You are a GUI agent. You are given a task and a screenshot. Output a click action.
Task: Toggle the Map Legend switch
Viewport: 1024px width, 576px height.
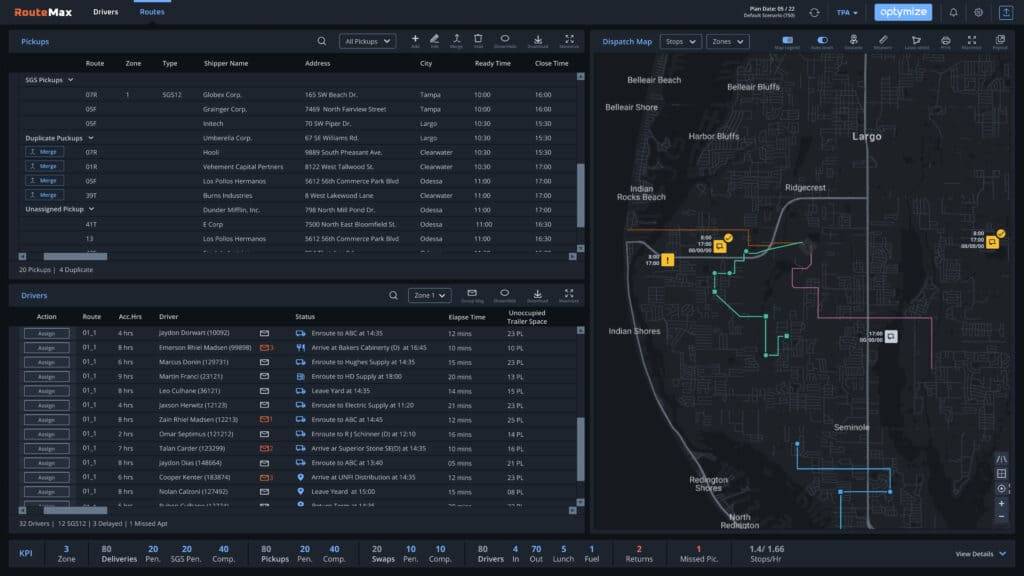[787, 42]
